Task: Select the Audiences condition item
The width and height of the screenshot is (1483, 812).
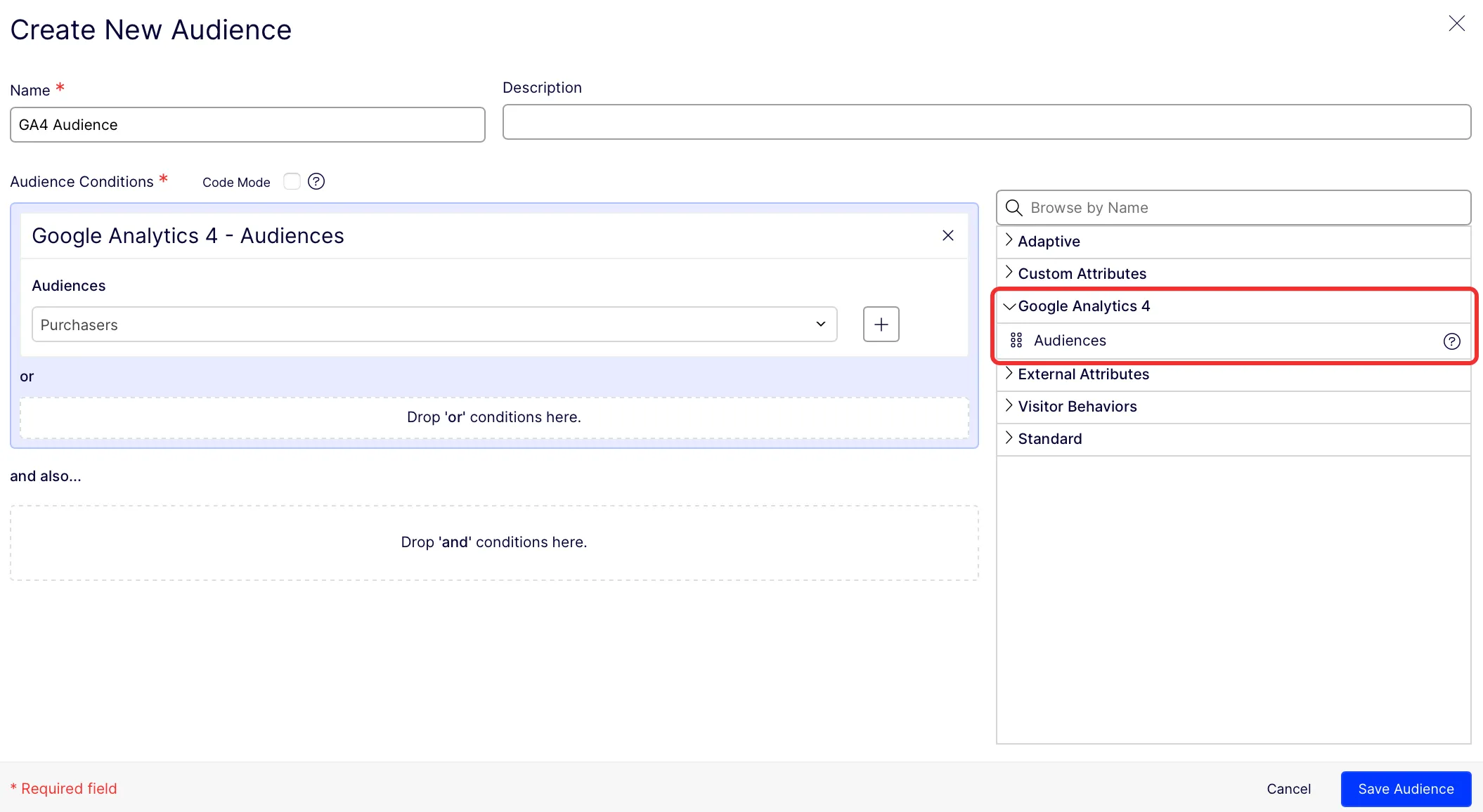Action: click(1233, 341)
